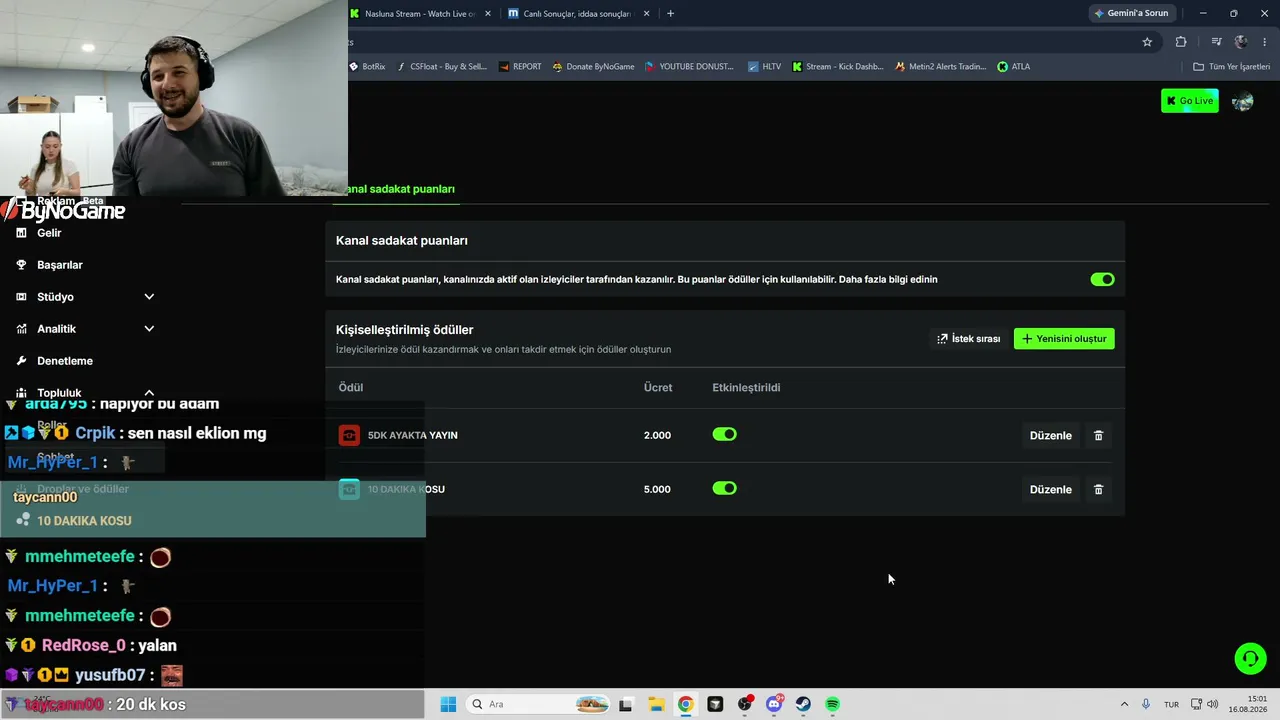Close the Canlı Sonuçlar tab
Screen dimensions: 1280x720
pyautogui.click(x=646, y=14)
